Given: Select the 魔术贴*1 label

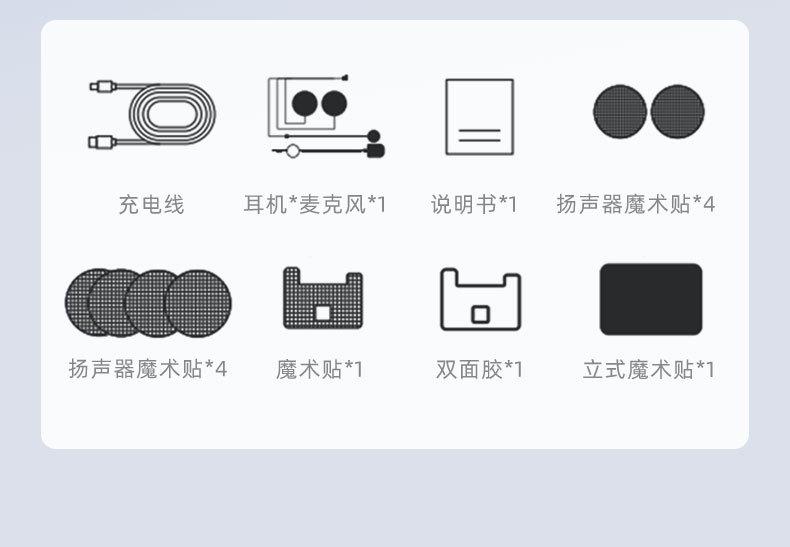Looking at the screenshot, I should 319,369.
